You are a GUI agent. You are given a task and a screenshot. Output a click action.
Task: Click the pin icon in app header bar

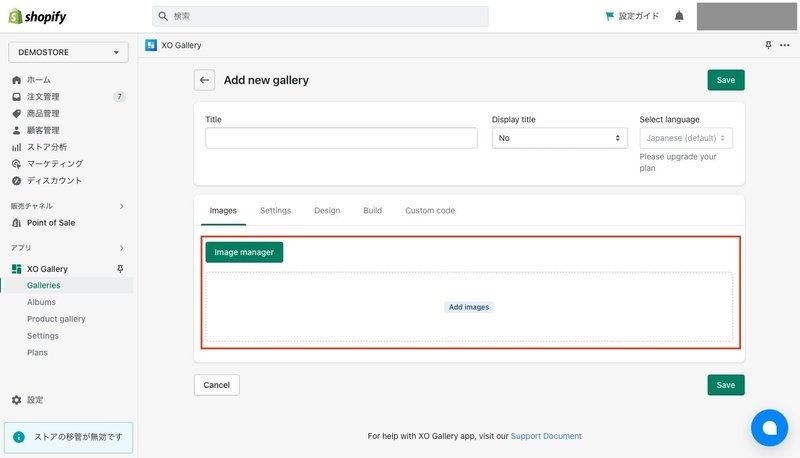pos(768,45)
